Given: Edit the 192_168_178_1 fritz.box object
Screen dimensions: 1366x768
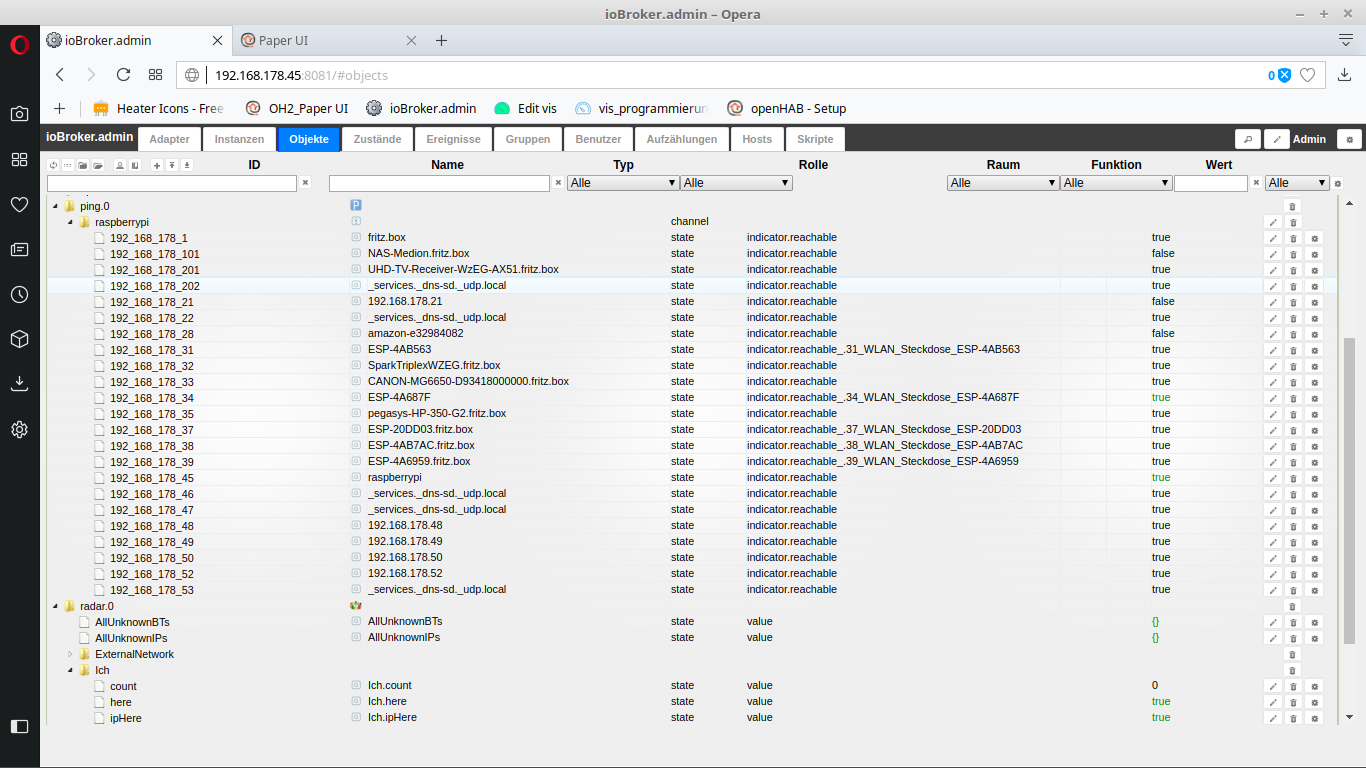Looking at the screenshot, I should pyautogui.click(x=1272, y=238).
